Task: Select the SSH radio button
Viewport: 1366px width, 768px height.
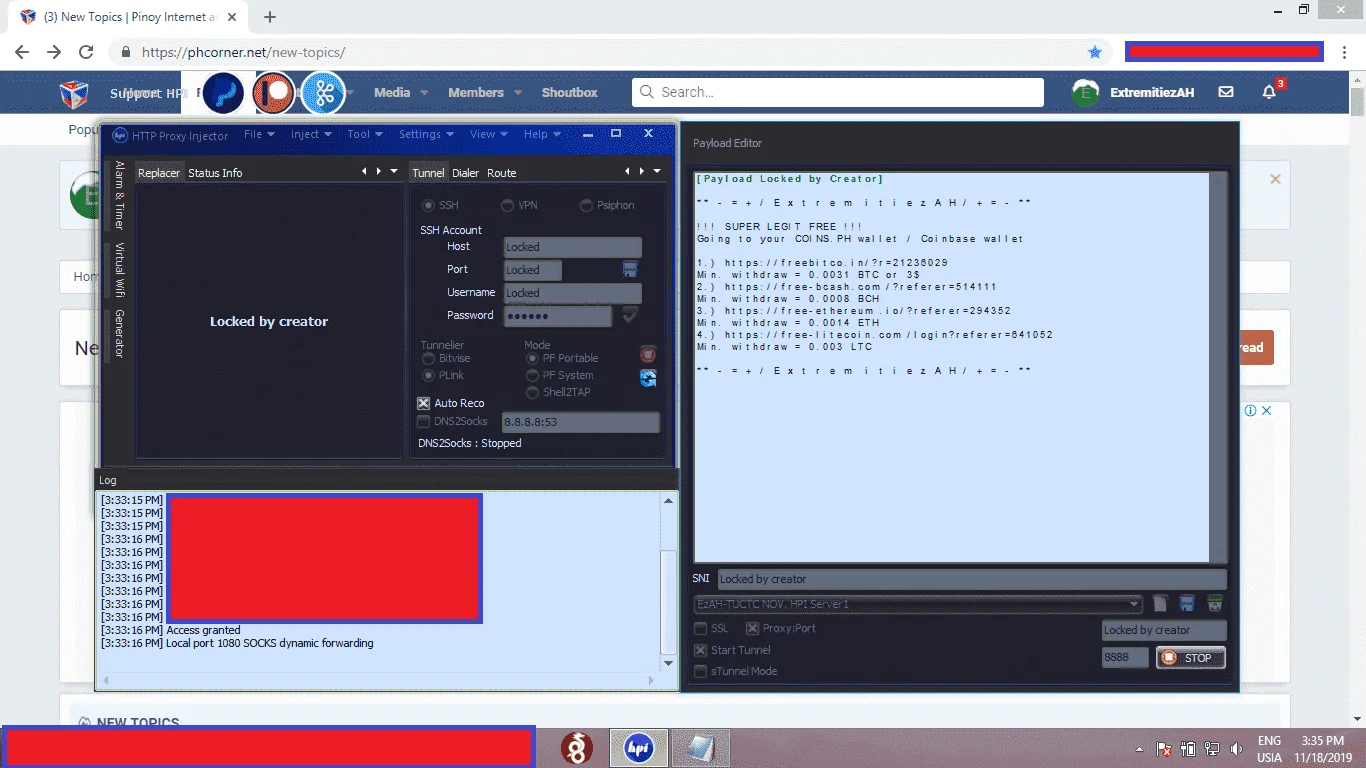Action: click(428, 205)
